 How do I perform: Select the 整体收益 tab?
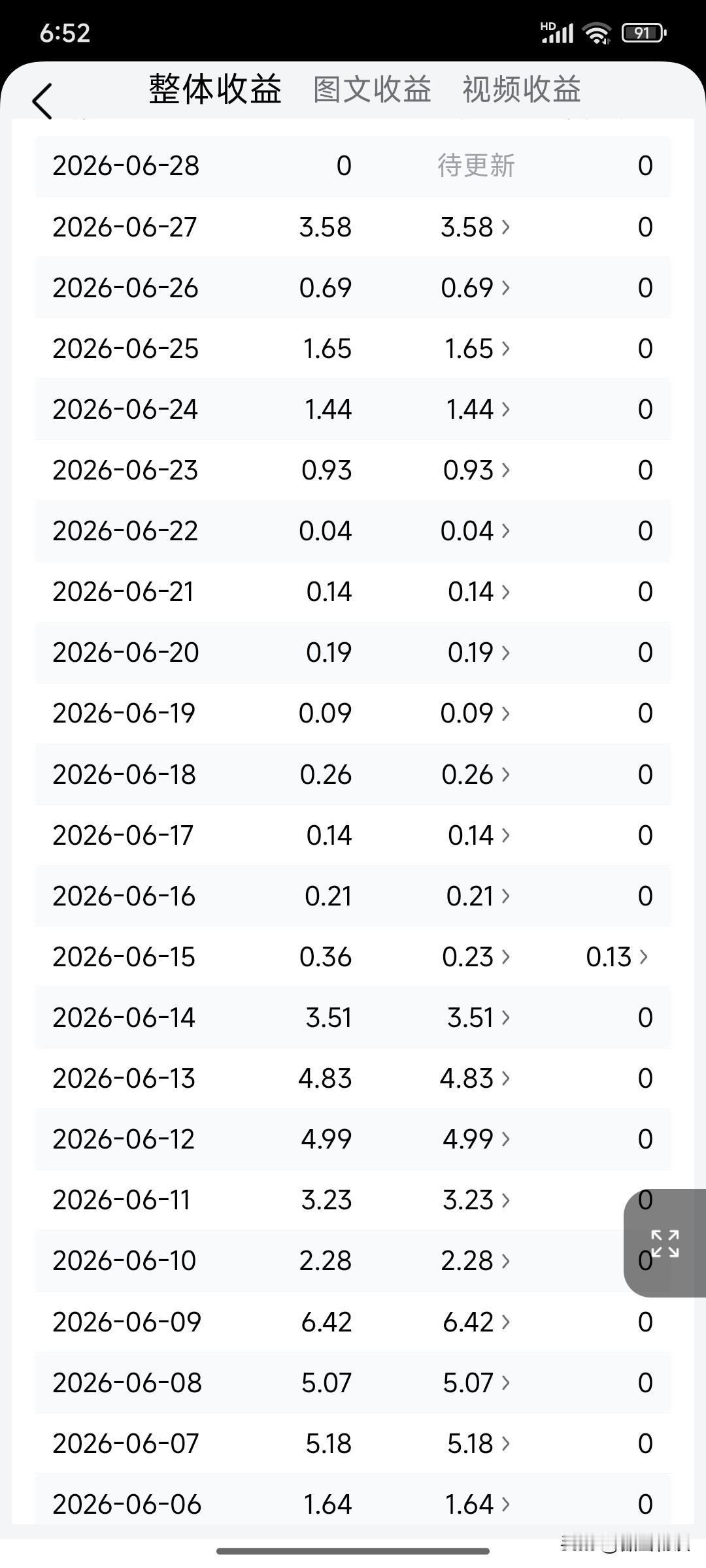215,89
